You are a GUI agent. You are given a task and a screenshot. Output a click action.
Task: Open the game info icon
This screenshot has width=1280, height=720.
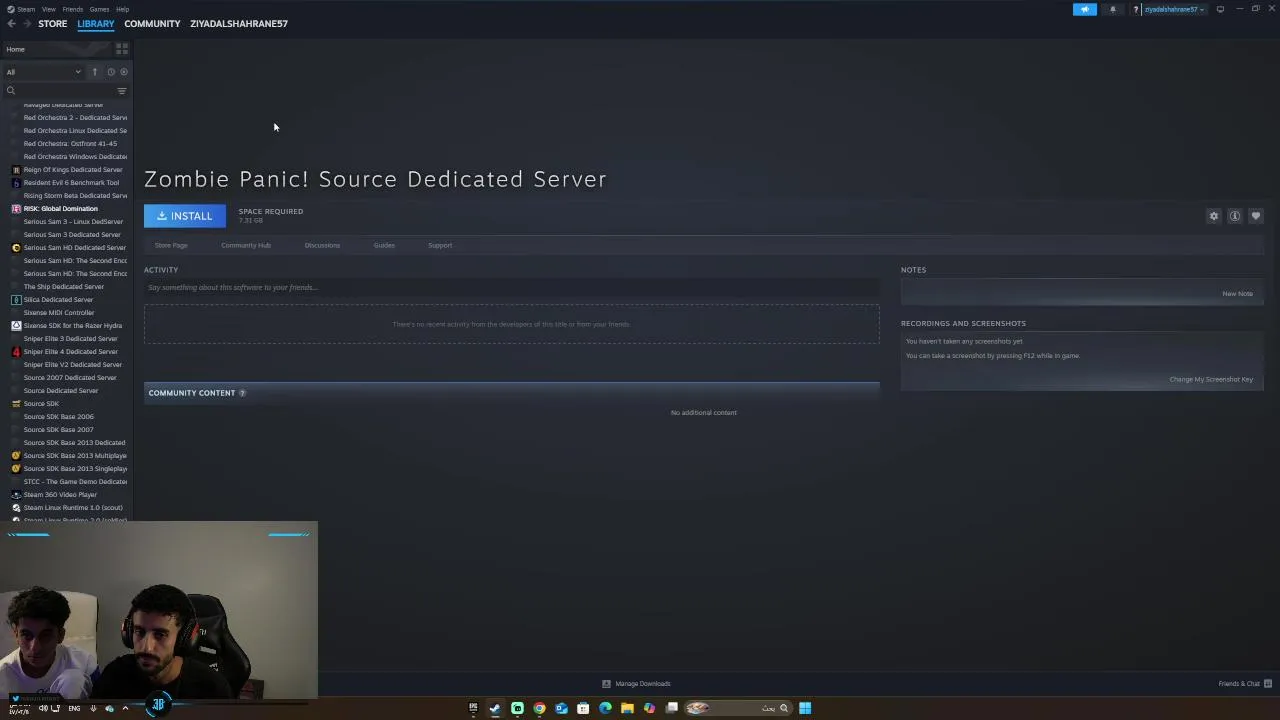click(x=1235, y=216)
